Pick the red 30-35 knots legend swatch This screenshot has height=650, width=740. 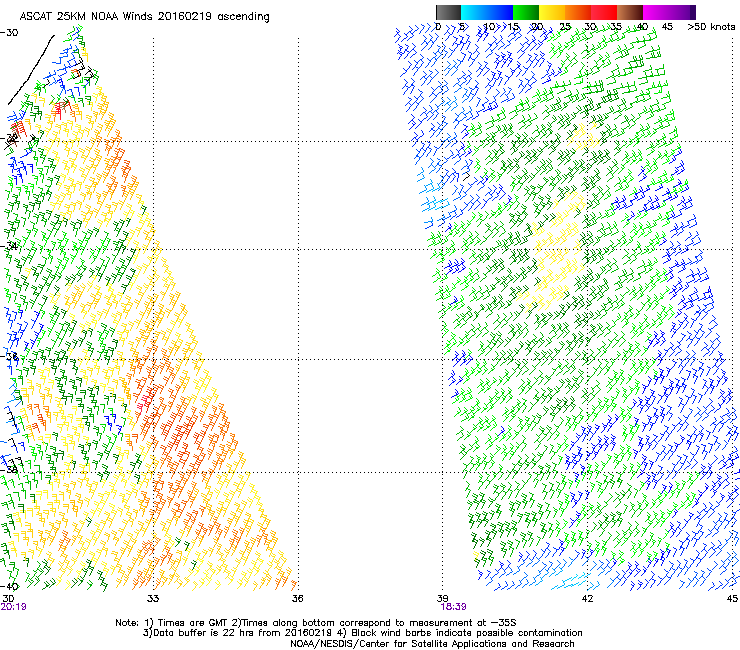[x=604, y=12]
